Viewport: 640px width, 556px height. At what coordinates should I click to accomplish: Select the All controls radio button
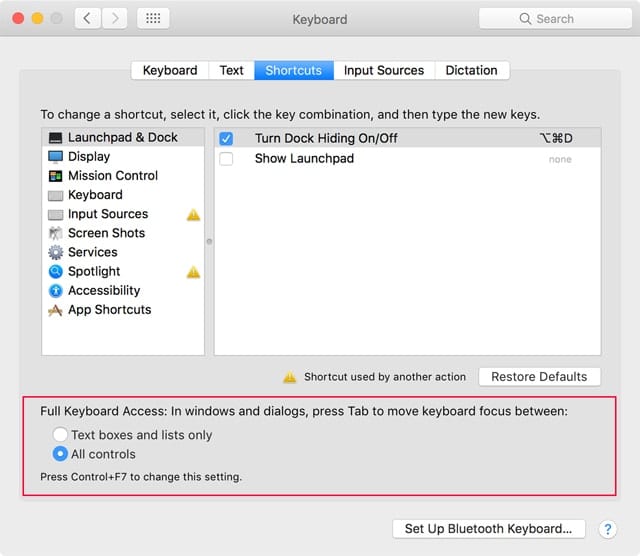61,454
